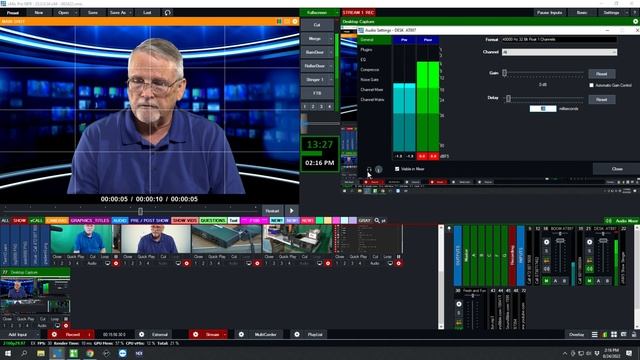Open the PlayList settings gear icon

point(297,334)
